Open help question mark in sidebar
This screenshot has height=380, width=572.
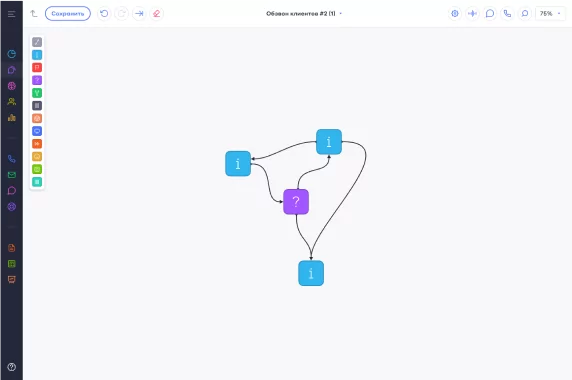(x=12, y=367)
